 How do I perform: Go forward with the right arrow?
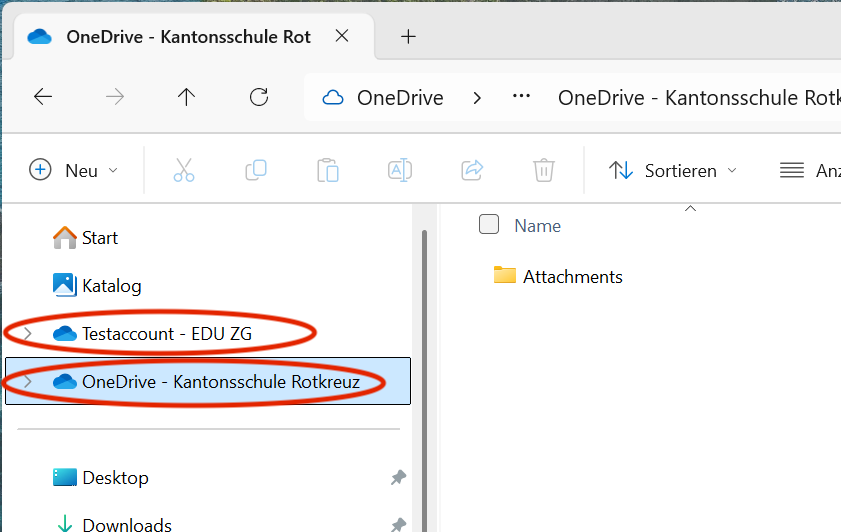click(115, 97)
